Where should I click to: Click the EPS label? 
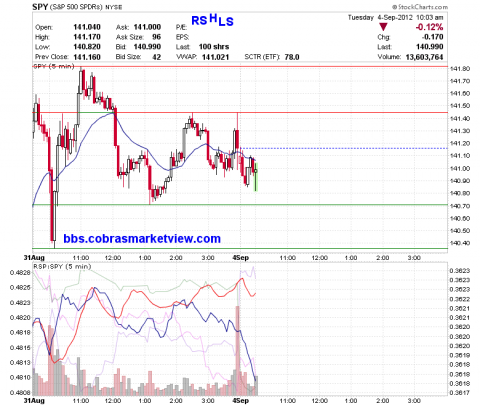(182, 37)
